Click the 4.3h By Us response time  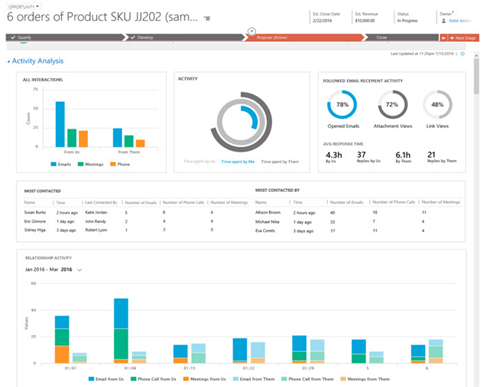pos(334,157)
